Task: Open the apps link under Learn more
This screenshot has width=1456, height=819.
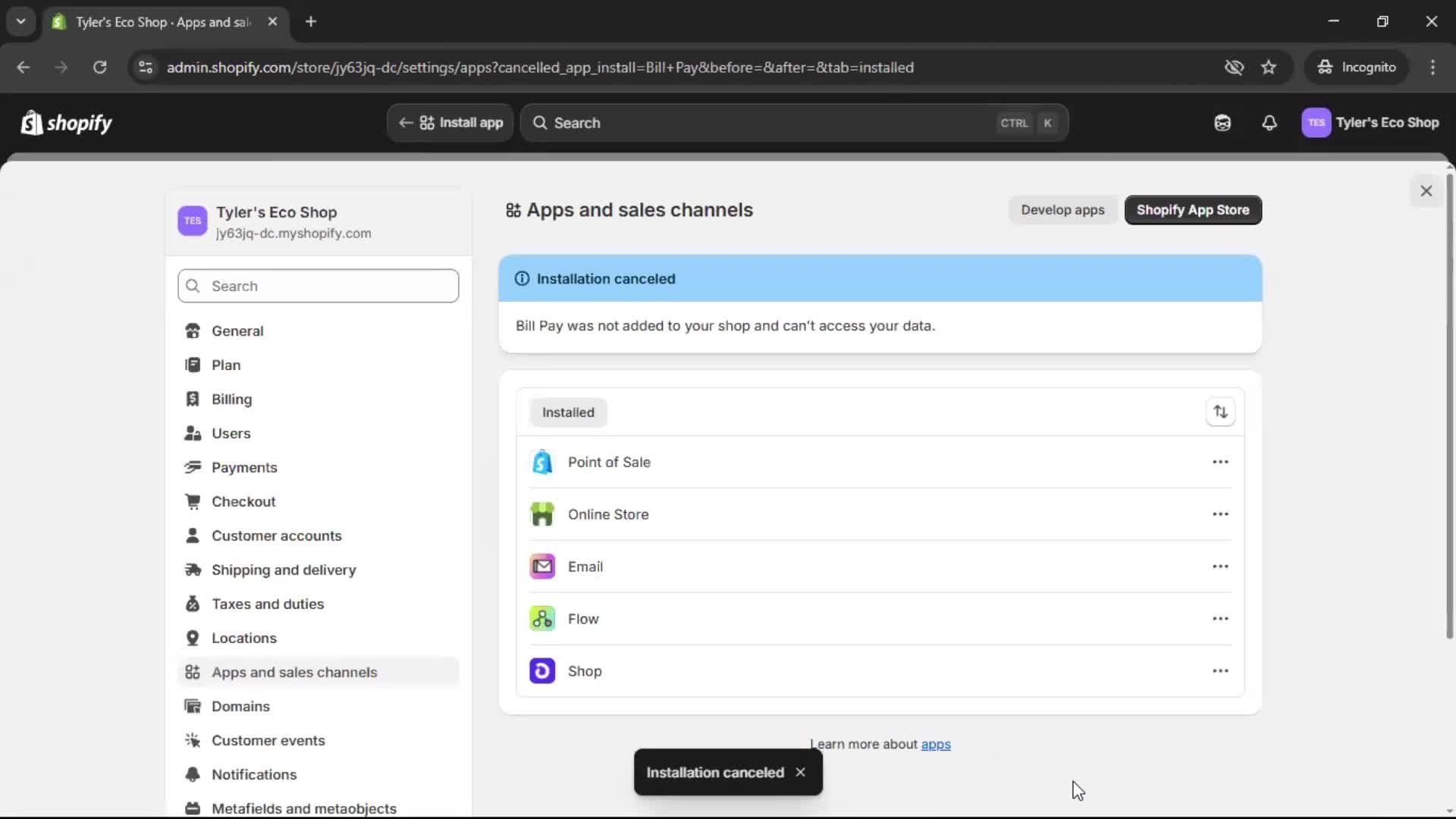Action: (x=935, y=744)
